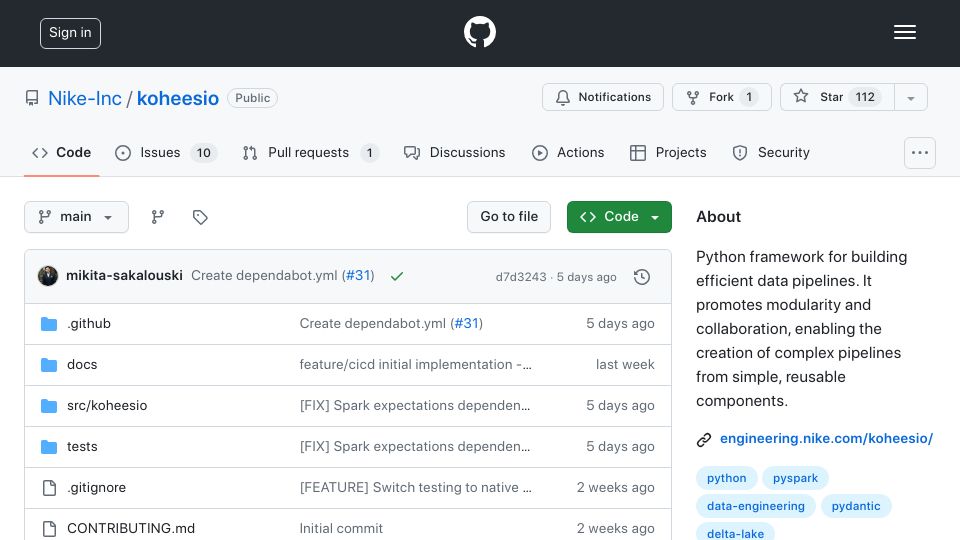Open the .gitignore file
The height and width of the screenshot is (540, 960).
click(96, 487)
